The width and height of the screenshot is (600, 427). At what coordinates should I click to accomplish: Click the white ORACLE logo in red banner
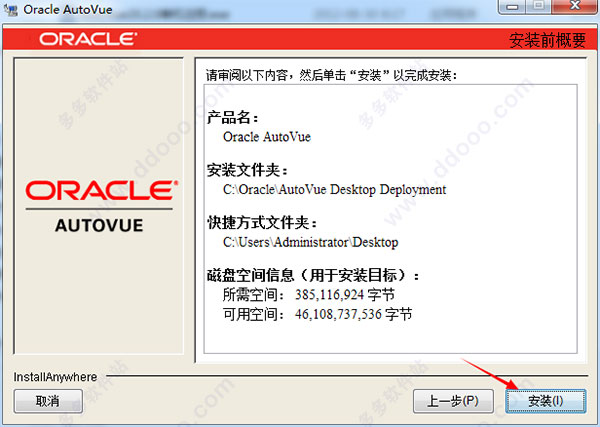click(x=88, y=39)
